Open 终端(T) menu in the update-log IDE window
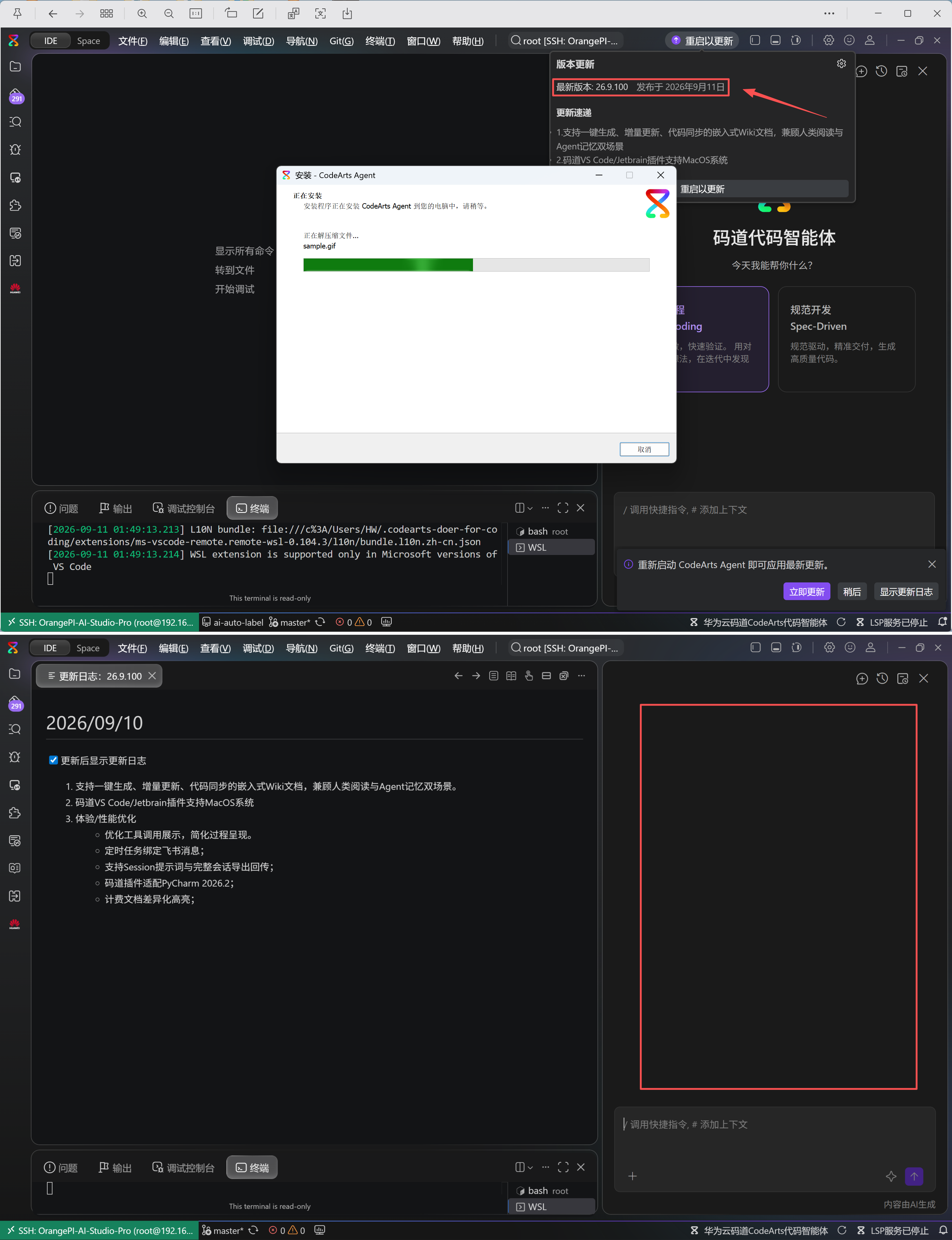Image resolution: width=952 pixels, height=1240 pixels. pos(380,648)
